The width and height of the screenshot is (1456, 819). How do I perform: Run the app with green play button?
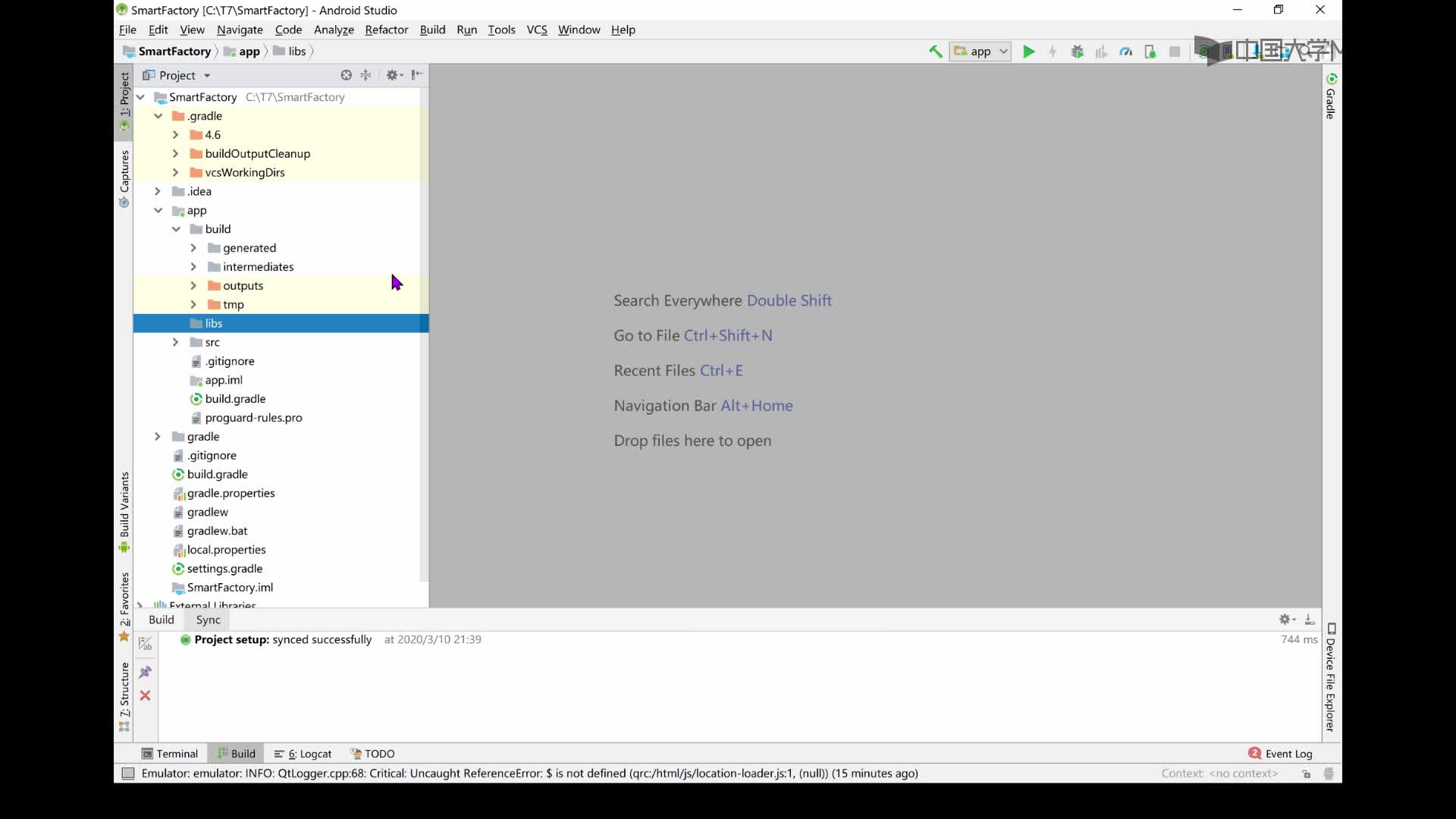1028,52
